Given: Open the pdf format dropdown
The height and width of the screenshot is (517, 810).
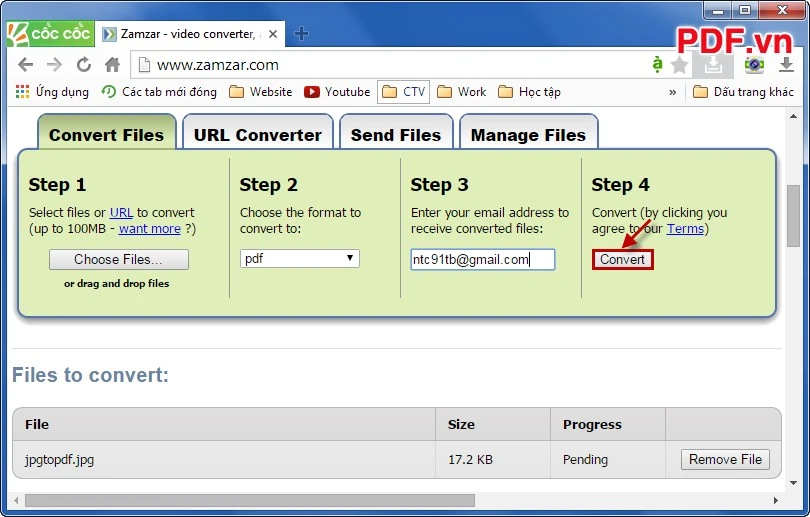Looking at the screenshot, I should [300, 258].
